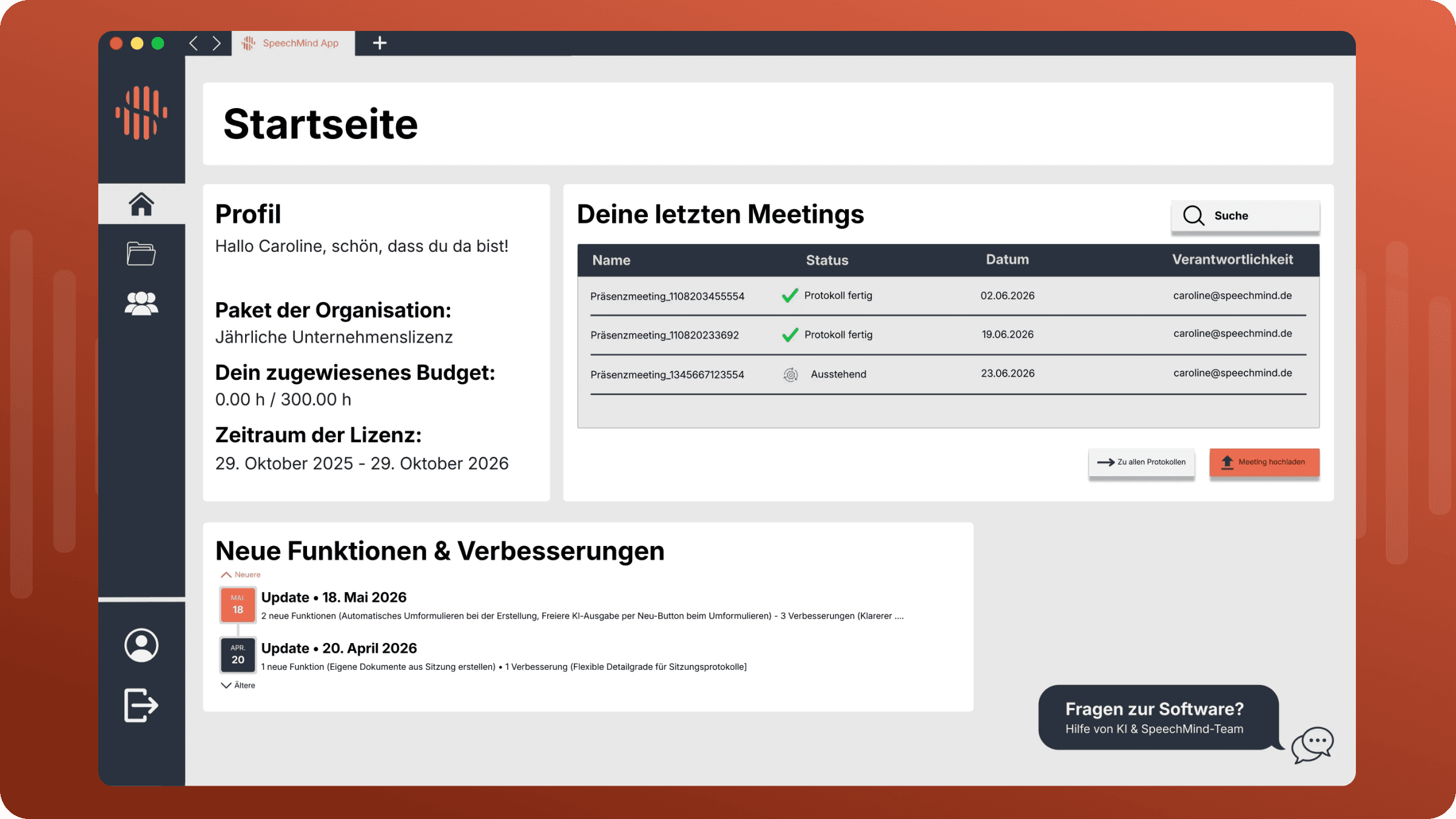Viewport: 1456px width, 819px height.
Task: Click the arrow icon on Zu allen Protokollen
Action: [x=1106, y=462]
